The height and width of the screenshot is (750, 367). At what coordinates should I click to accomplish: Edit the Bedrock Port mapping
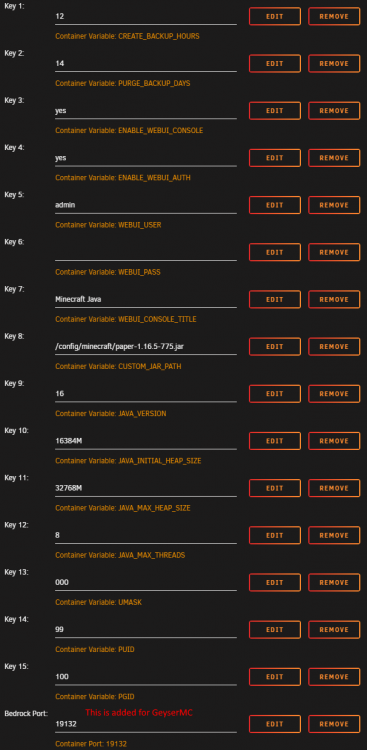275,724
